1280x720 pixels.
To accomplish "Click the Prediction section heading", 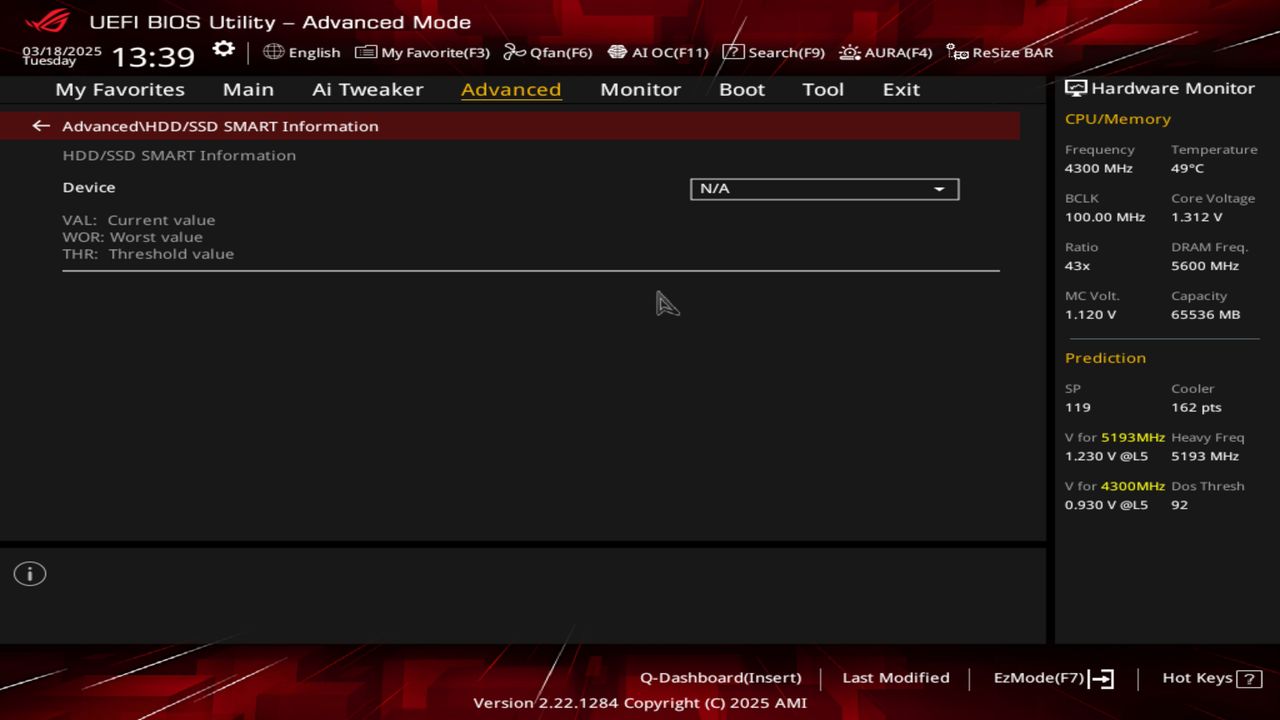I will click(x=1105, y=358).
